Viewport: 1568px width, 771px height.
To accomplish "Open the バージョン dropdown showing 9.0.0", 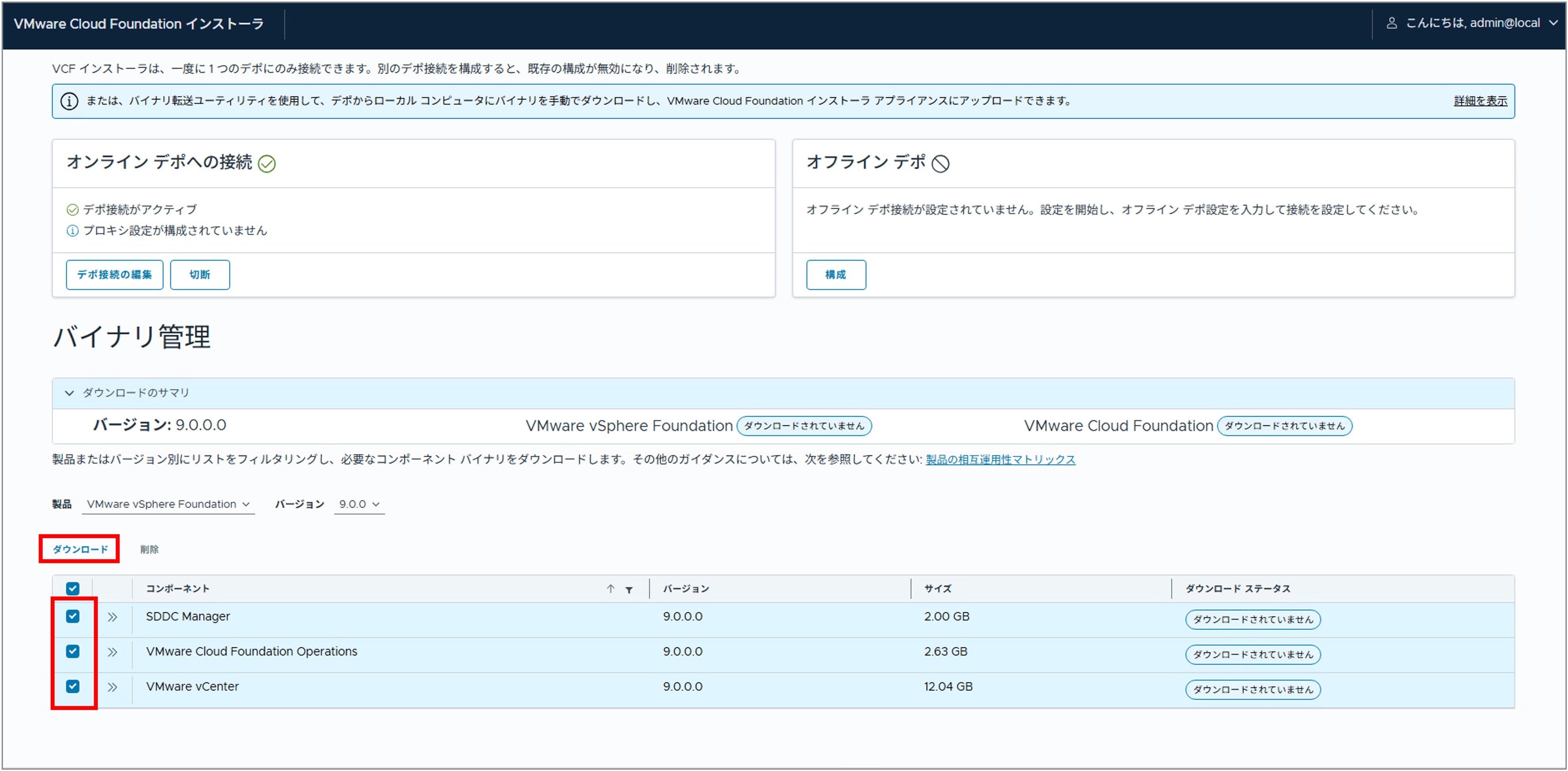I will [x=359, y=504].
